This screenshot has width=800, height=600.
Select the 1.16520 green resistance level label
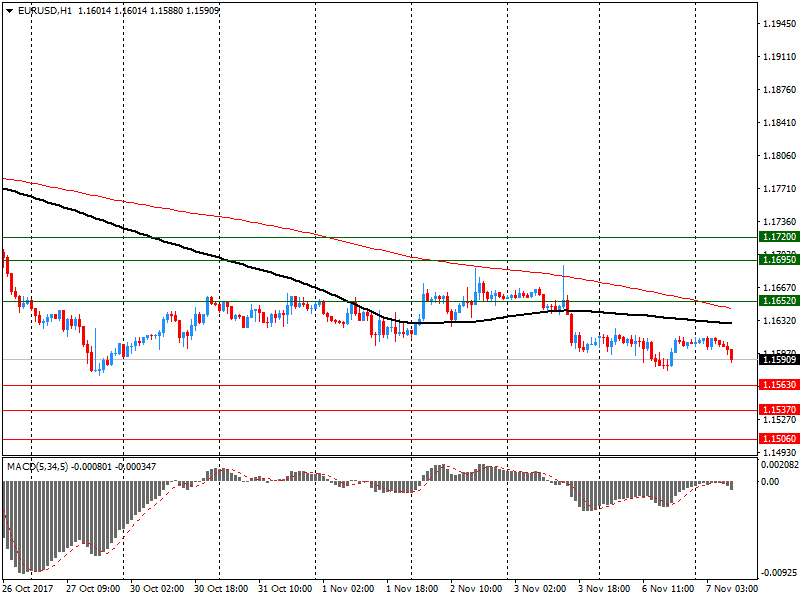pyautogui.click(x=779, y=301)
